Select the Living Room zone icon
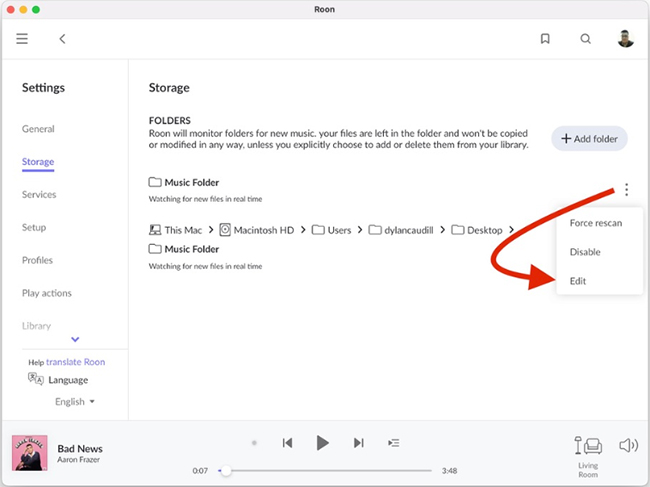 (588, 446)
